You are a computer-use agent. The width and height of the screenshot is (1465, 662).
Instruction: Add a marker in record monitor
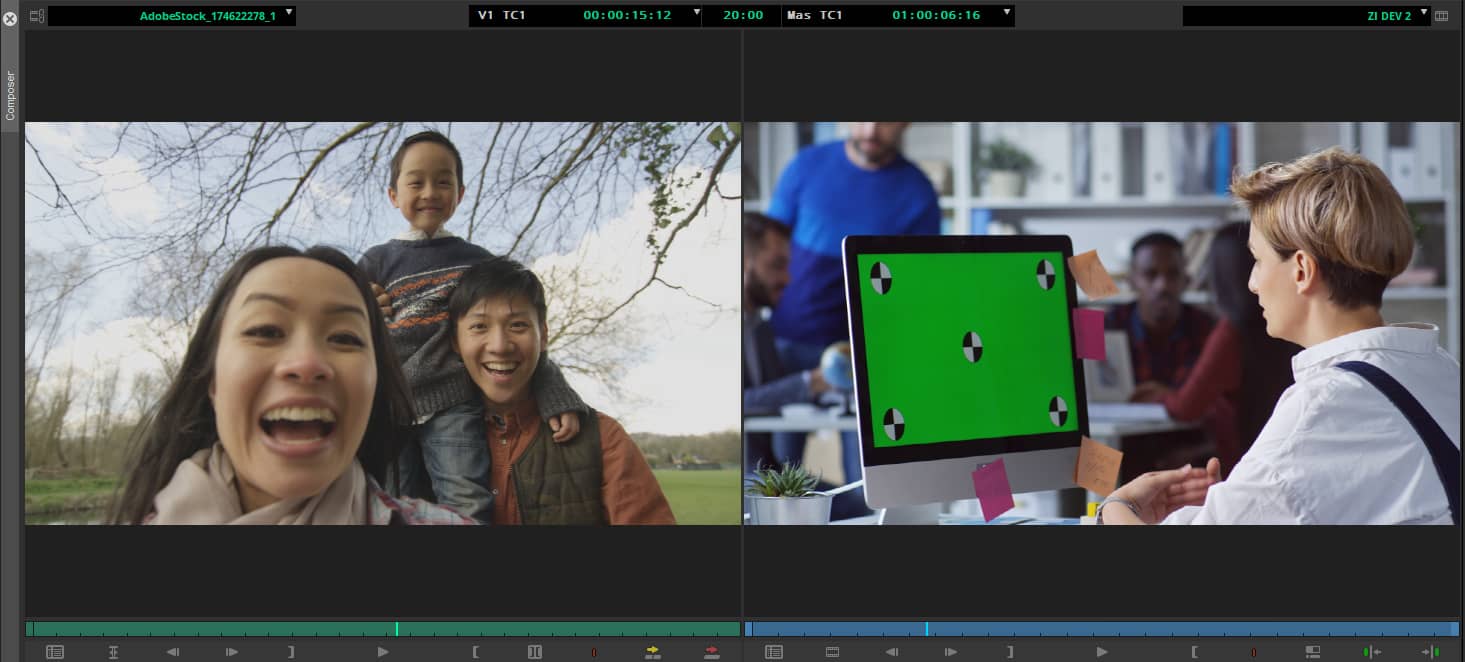tap(1254, 652)
